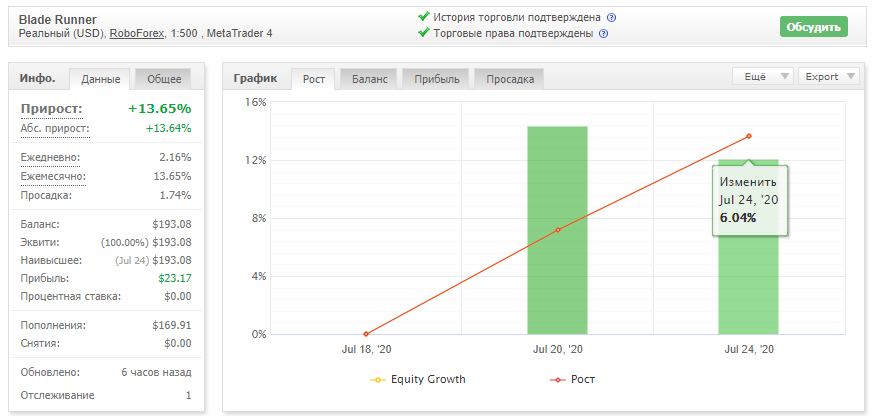Image resolution: width=874 pixels, height=416 pixels.
Task: Click the Отслеживание label
Action: (57, 396)
